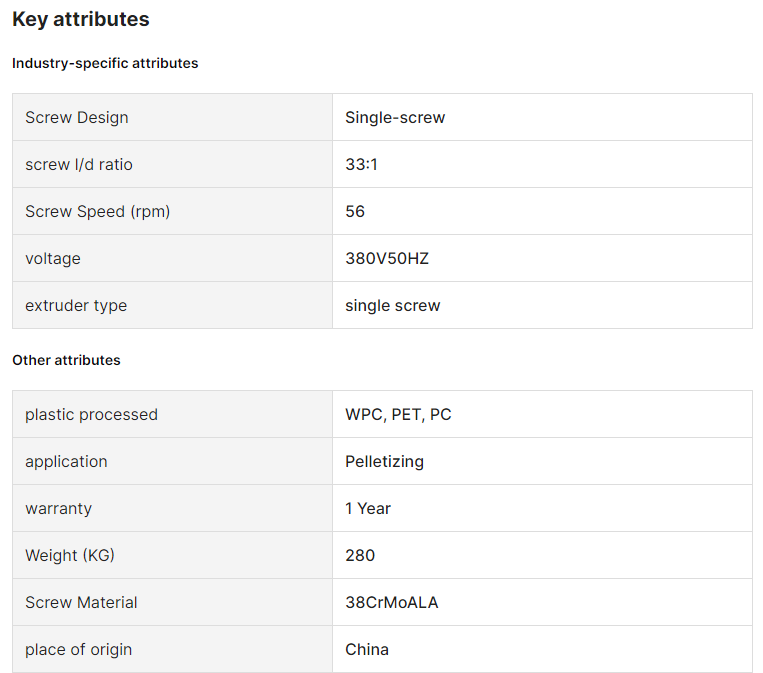This screenshot has height=673, width=763.
Task: Click the extruder type label
Action: (76, 306)
